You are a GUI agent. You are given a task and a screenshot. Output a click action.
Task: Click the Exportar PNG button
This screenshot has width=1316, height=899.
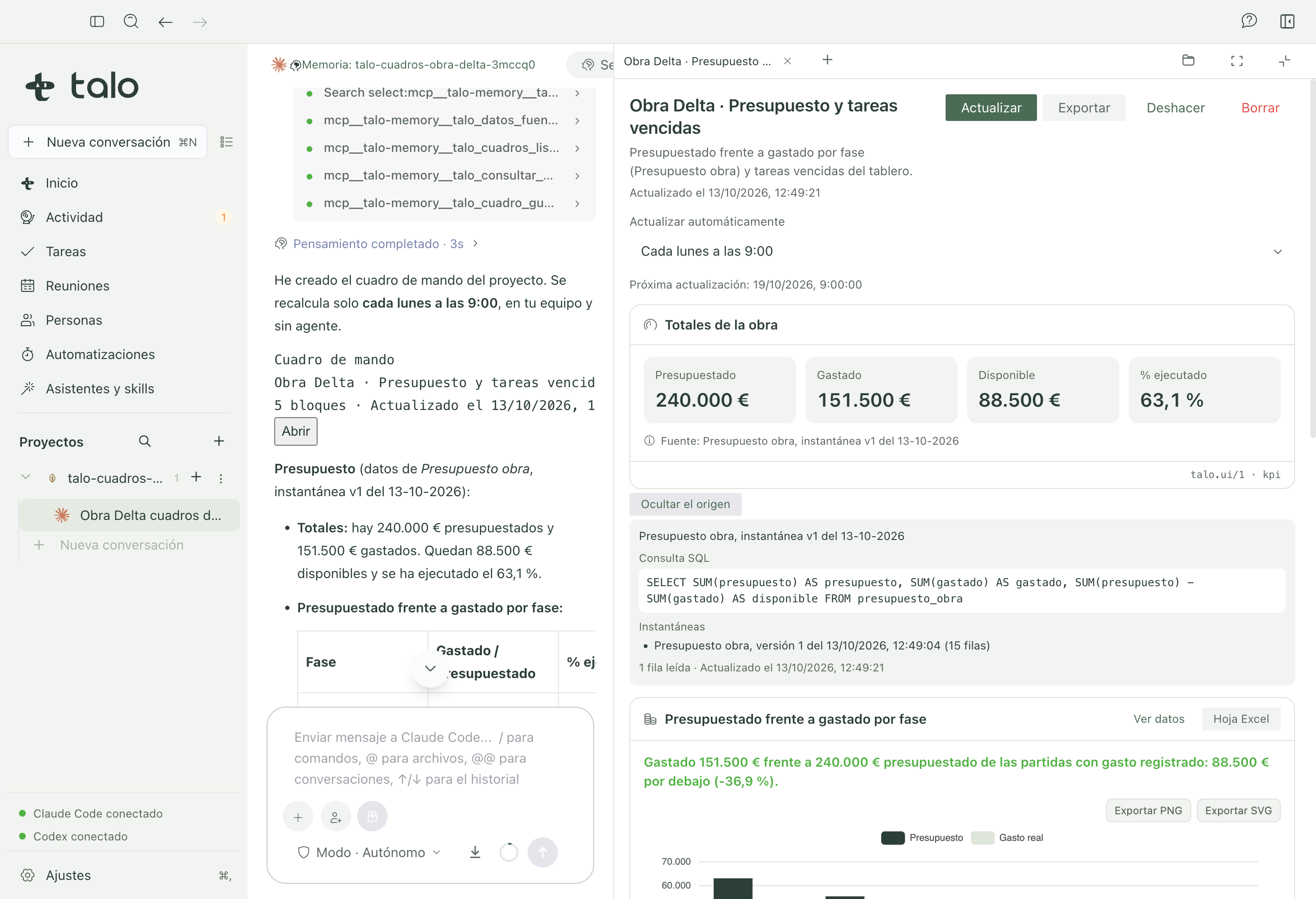[1148, 810]
